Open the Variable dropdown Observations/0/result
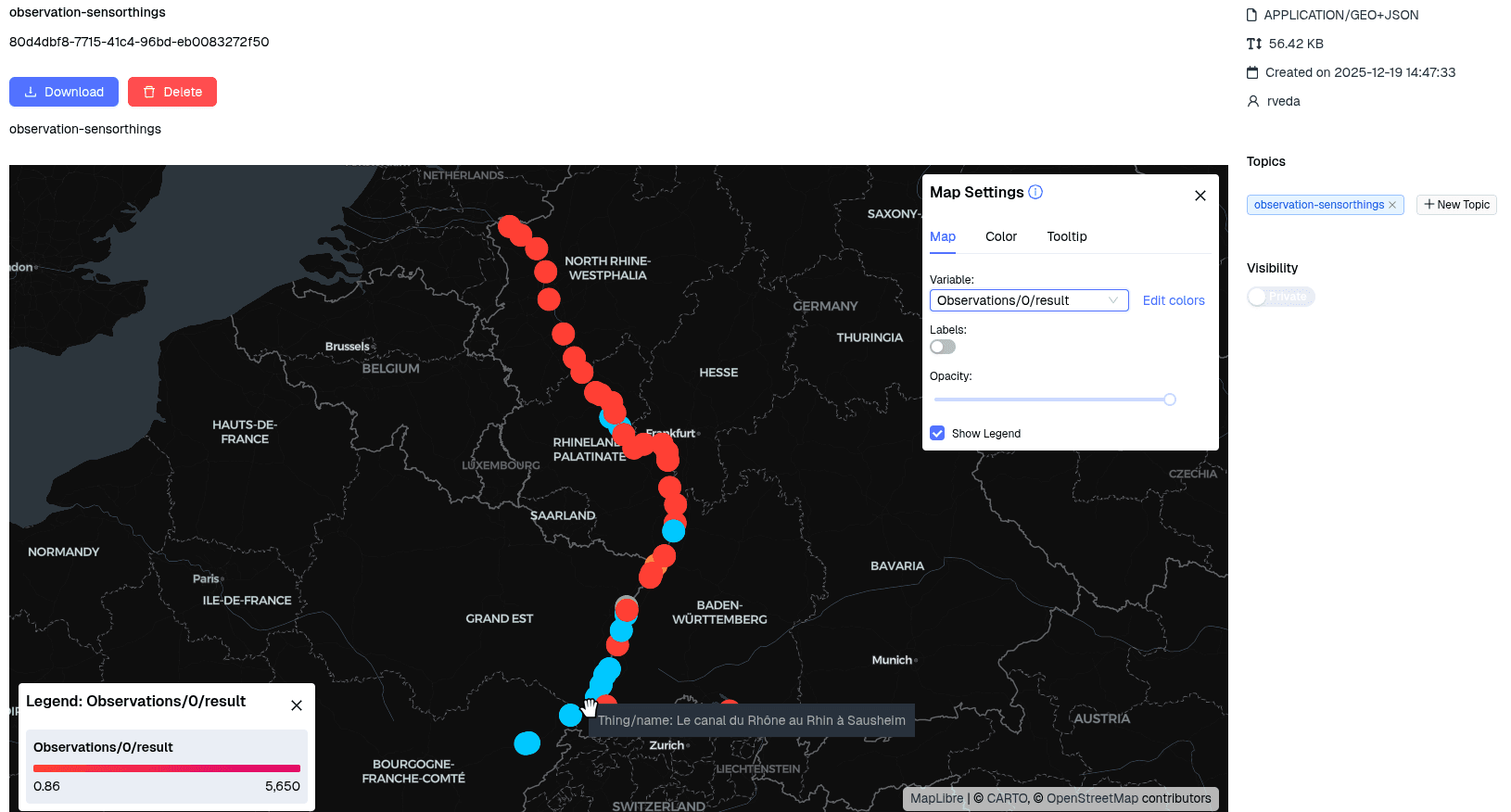Viewport: 1511px width, 812px height. 1028,300
